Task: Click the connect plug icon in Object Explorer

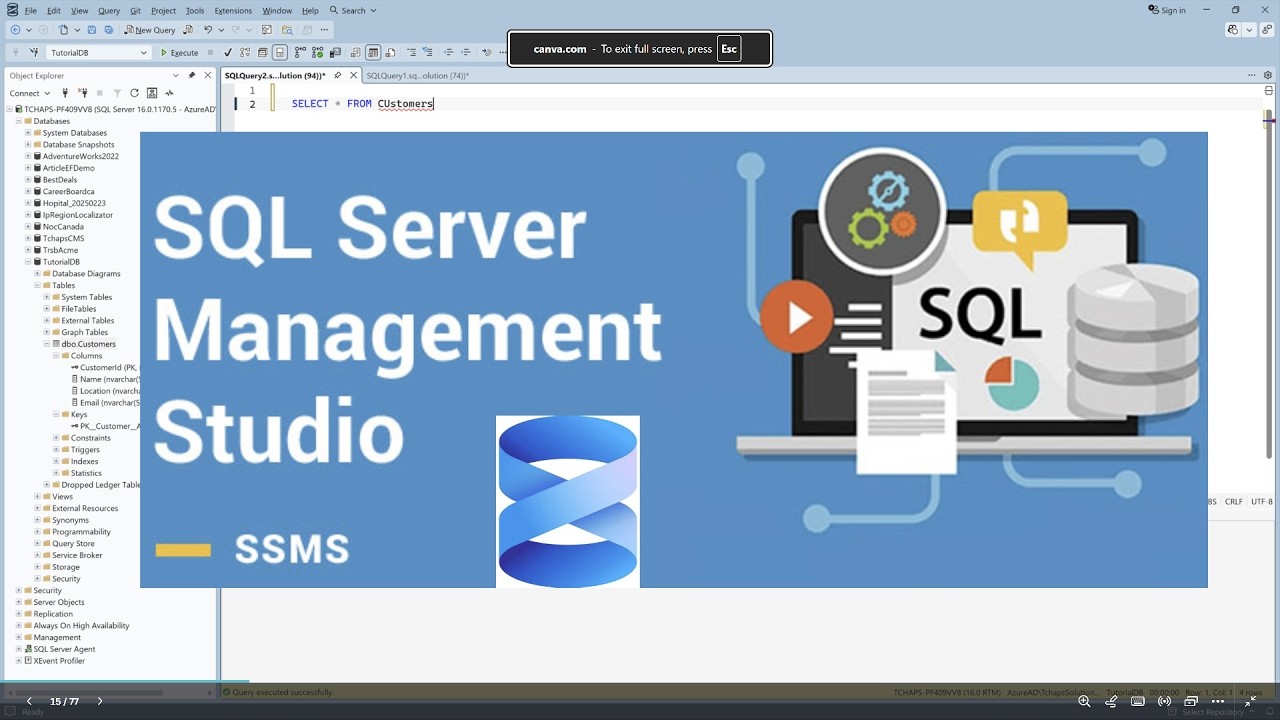Action: coord(65,93)
